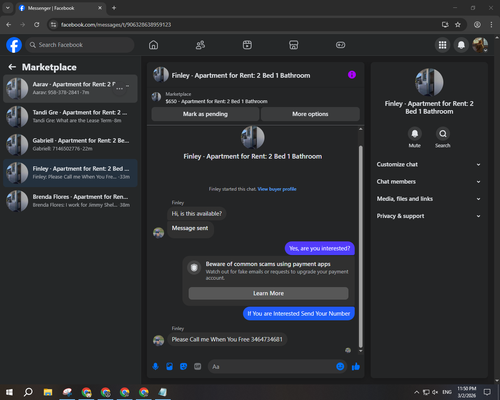
Task: Open the listing thumbnail in right panel
Action: tap(429, 82)
